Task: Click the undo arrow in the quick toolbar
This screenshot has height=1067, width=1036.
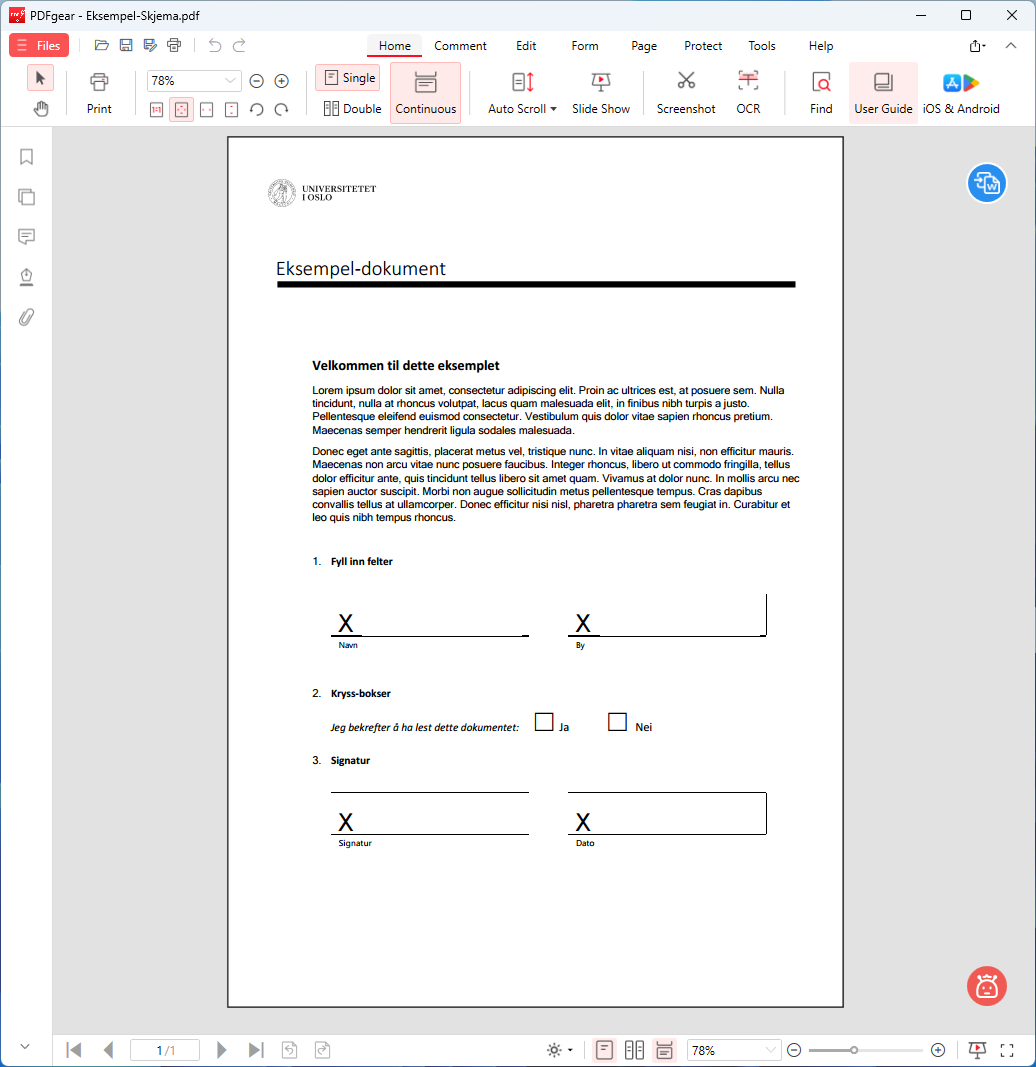Action: pos(214,46)
